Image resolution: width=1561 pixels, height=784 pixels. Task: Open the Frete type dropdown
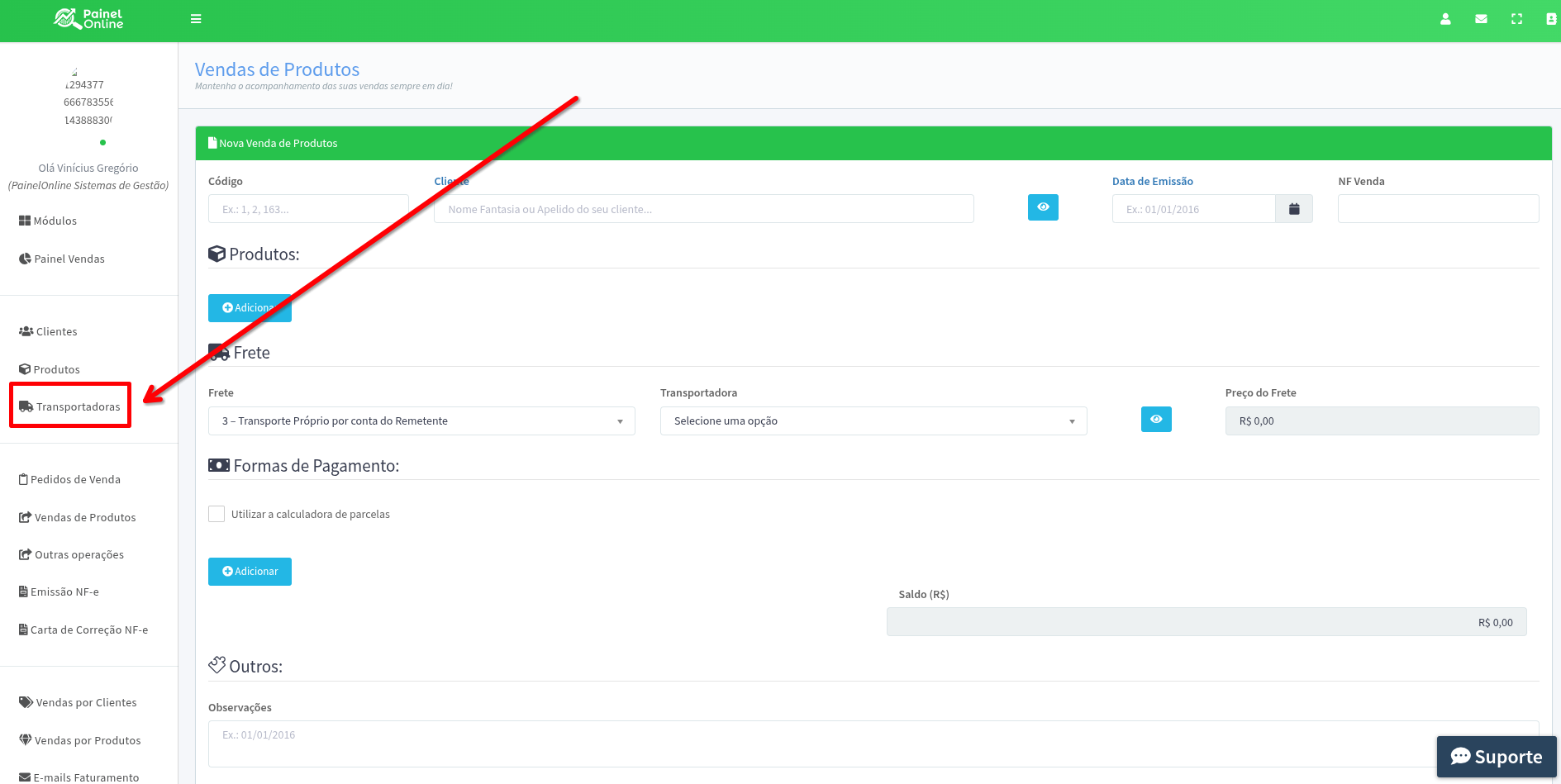(x=421, y=421)
